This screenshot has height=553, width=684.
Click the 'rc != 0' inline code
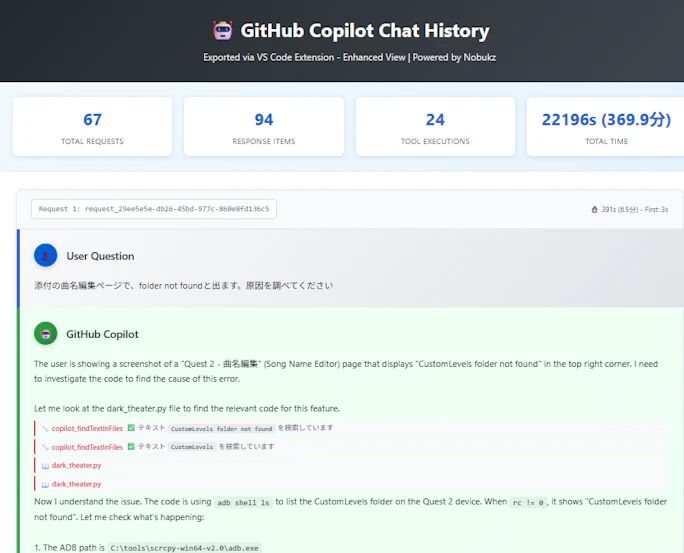pyautogui.click(x=528, y=502)
